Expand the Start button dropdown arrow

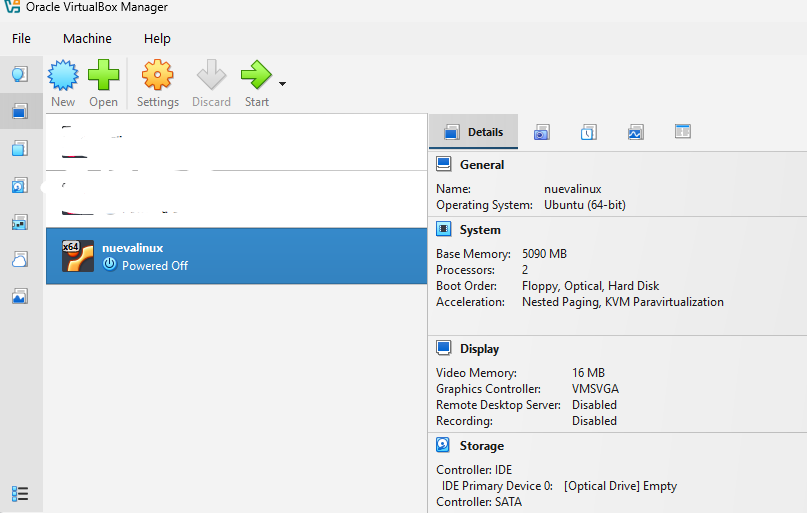click(282, 84)
